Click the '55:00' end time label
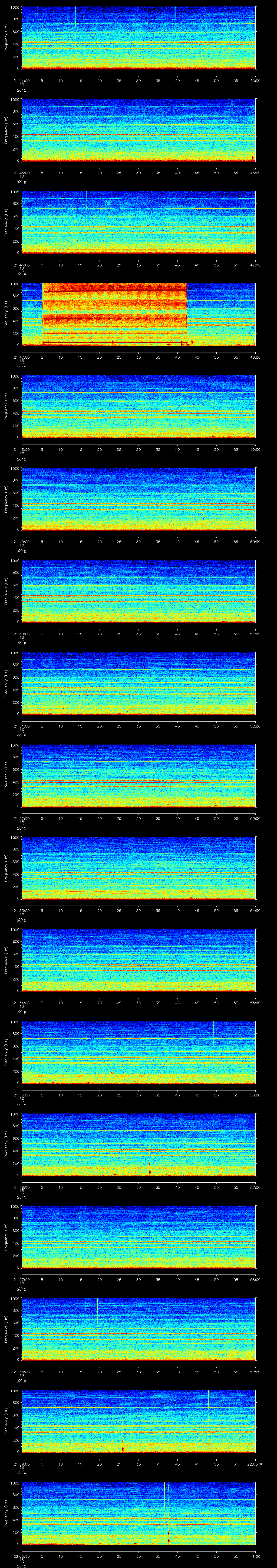Screen dimensions: 277x1568 (255, 1003)
